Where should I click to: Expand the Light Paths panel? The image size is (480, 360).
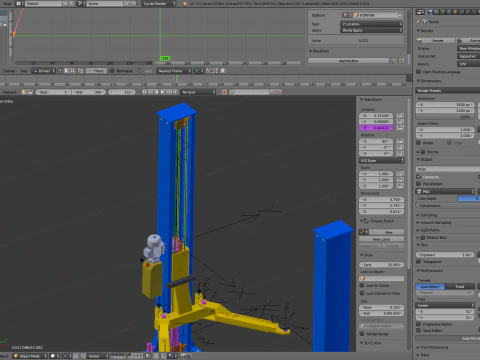pos(418,230)
